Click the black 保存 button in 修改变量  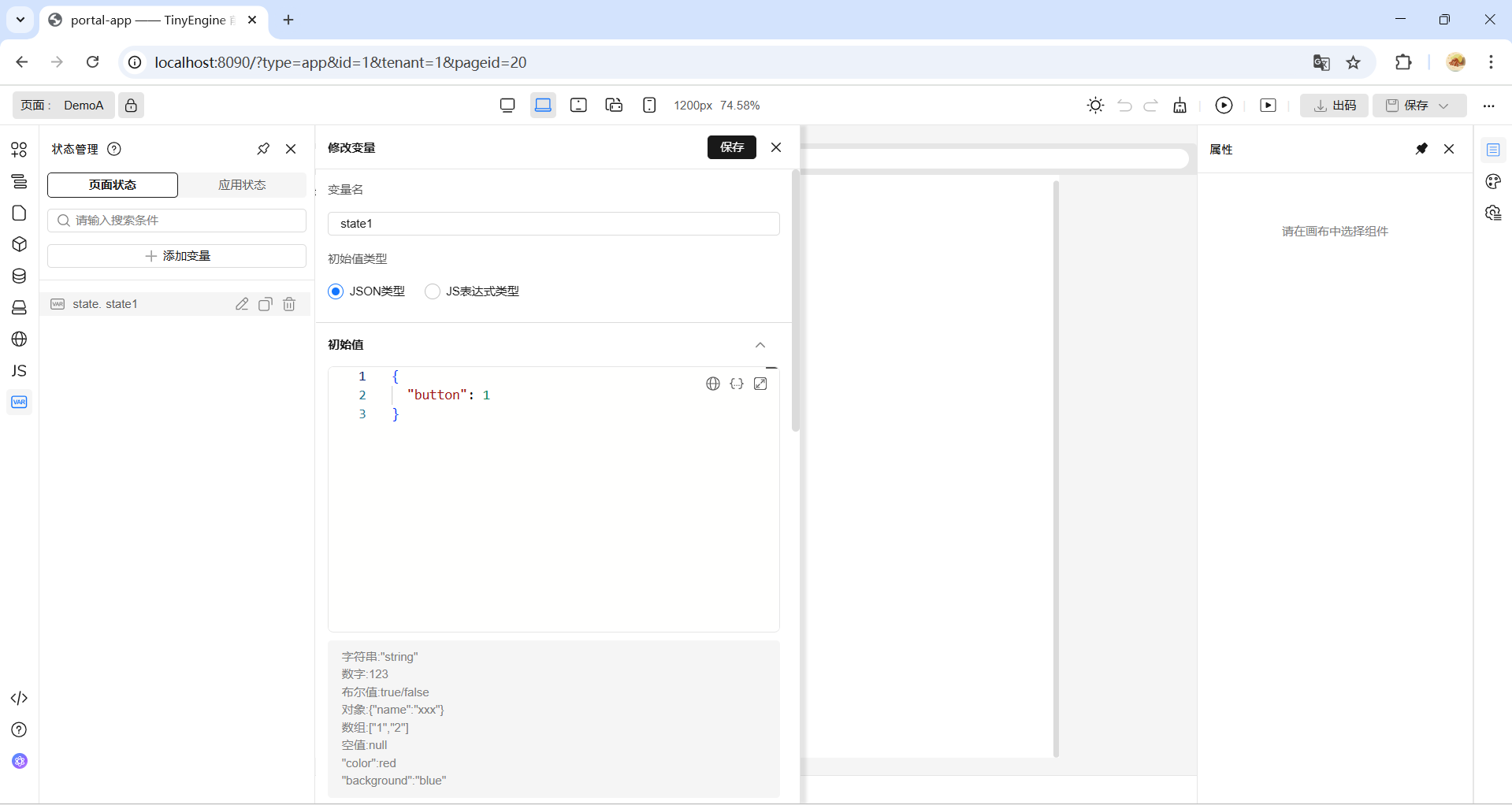pos(732,147)
